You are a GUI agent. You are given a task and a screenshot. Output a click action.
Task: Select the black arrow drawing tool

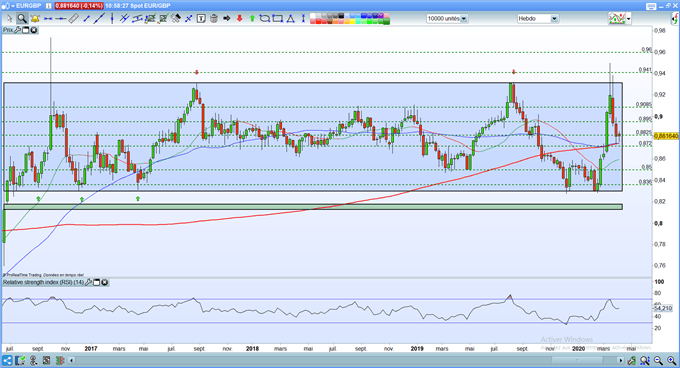tap(226, 19)
